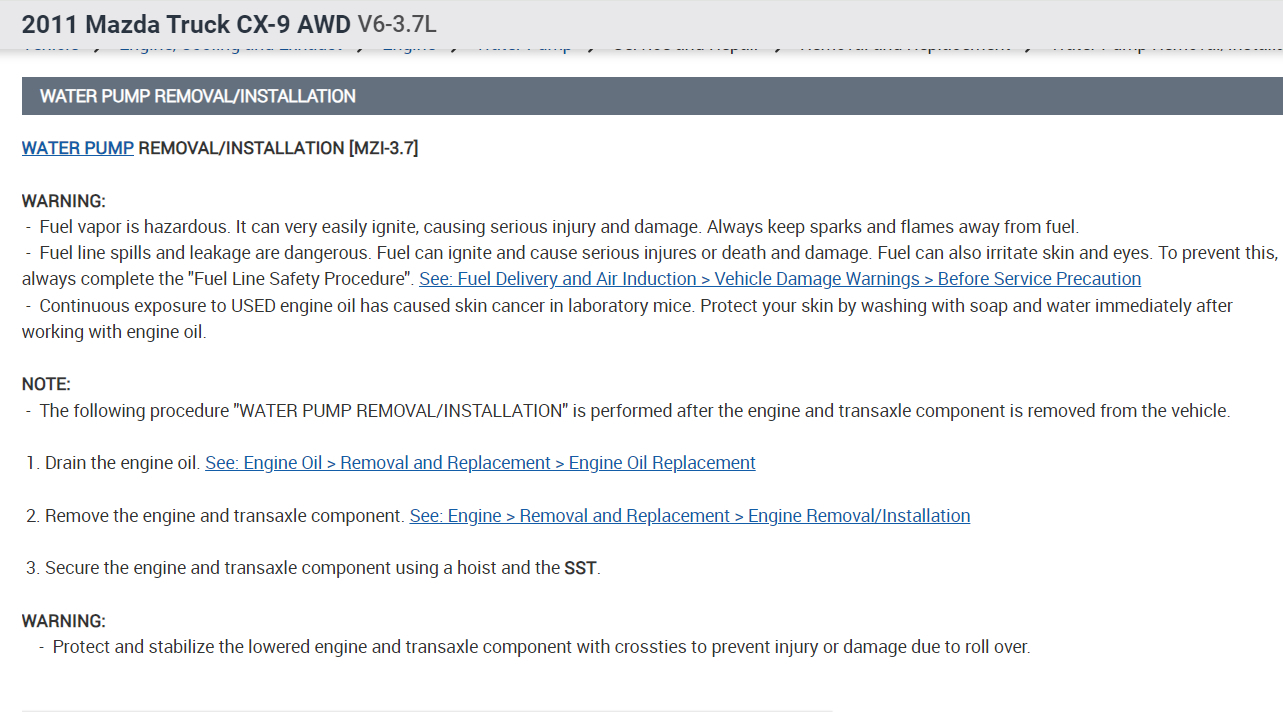Image resolution: width=1283 pixels, height=712 pixels.
Task: Click the V6-3.7L engine label
Action: 397,24
